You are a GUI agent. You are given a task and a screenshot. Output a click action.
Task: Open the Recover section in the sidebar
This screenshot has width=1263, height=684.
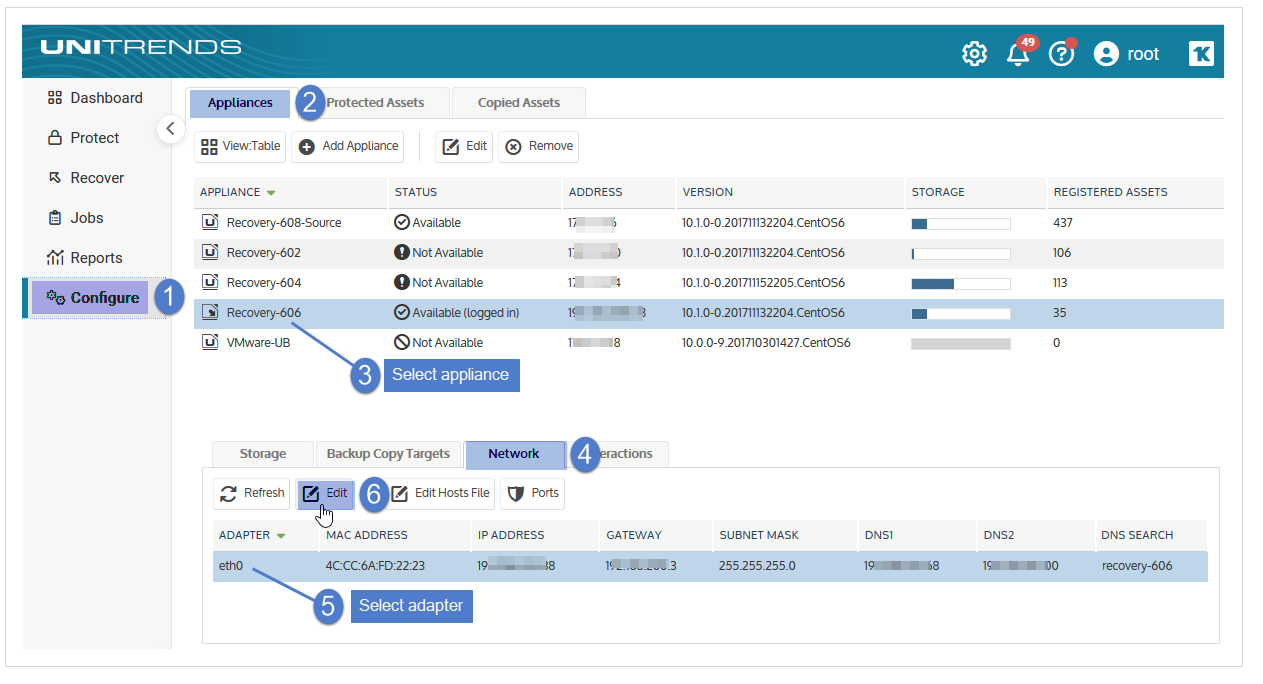tap(87, 178)
